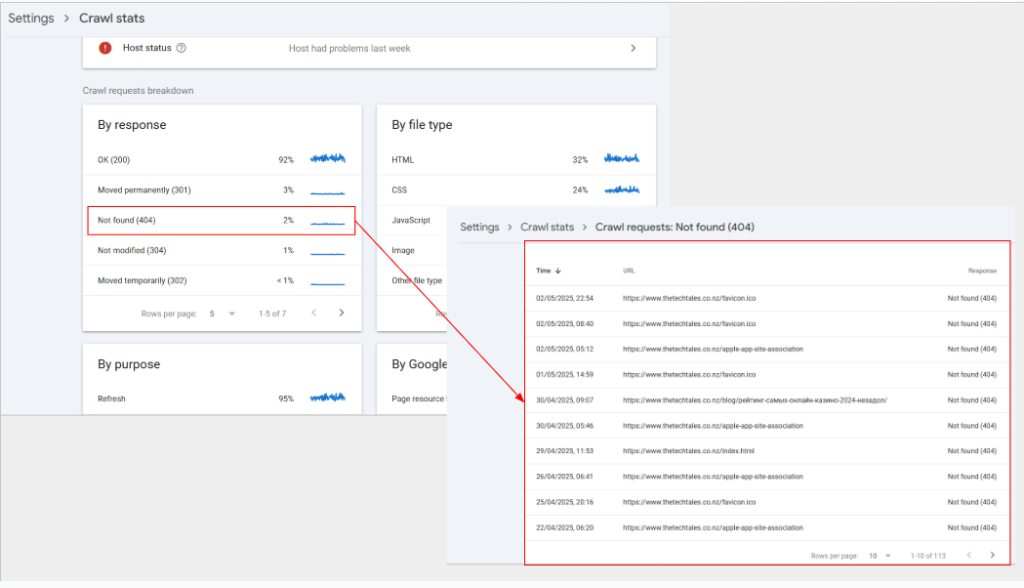Go to previous page of By response table
This screenshot has height=588, width=1024.
[x=314, y=313]
